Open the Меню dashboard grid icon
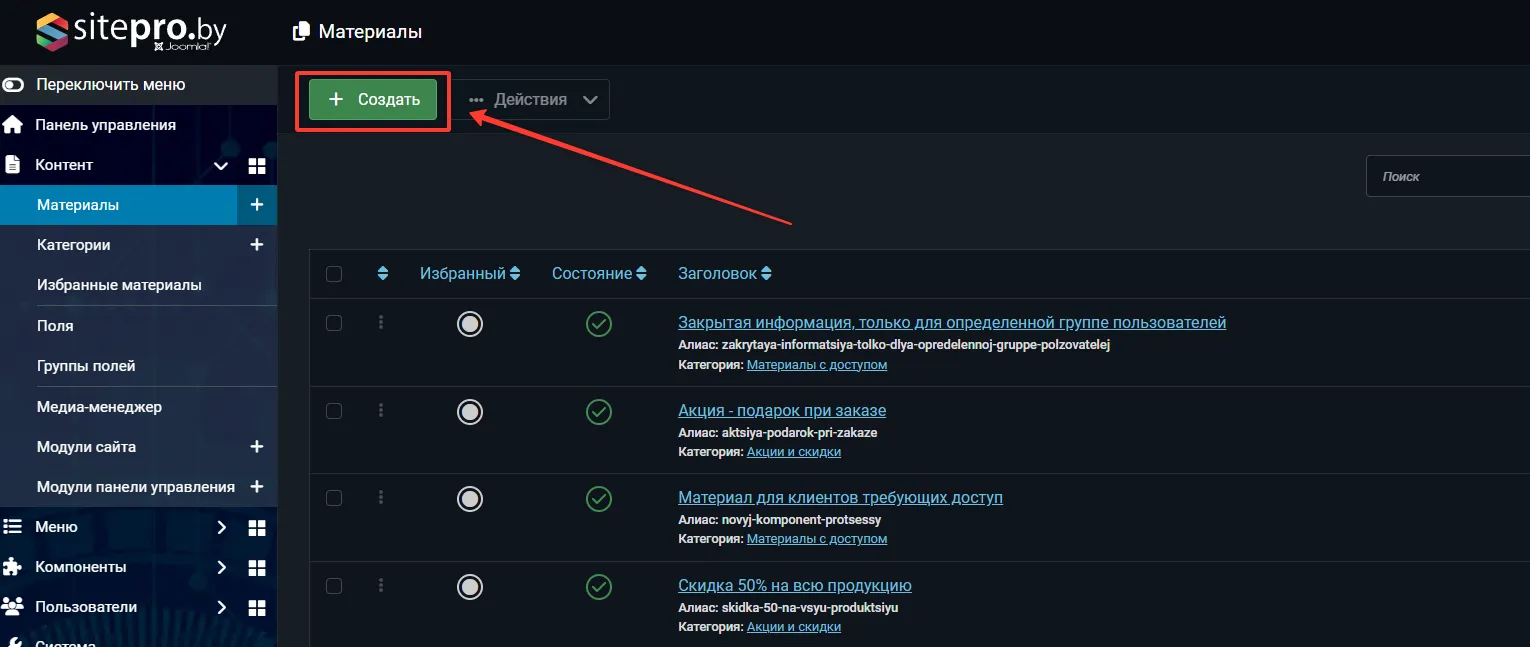 click(257, 528)
